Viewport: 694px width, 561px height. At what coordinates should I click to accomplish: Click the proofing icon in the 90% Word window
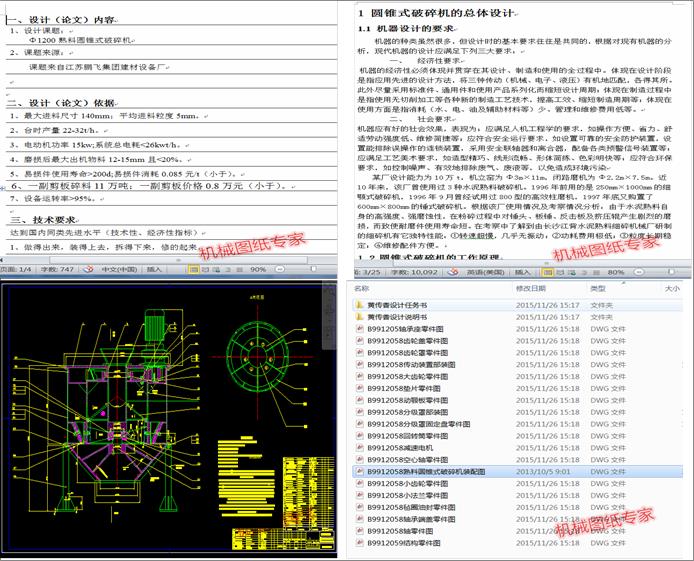click(x=88, y=269)
